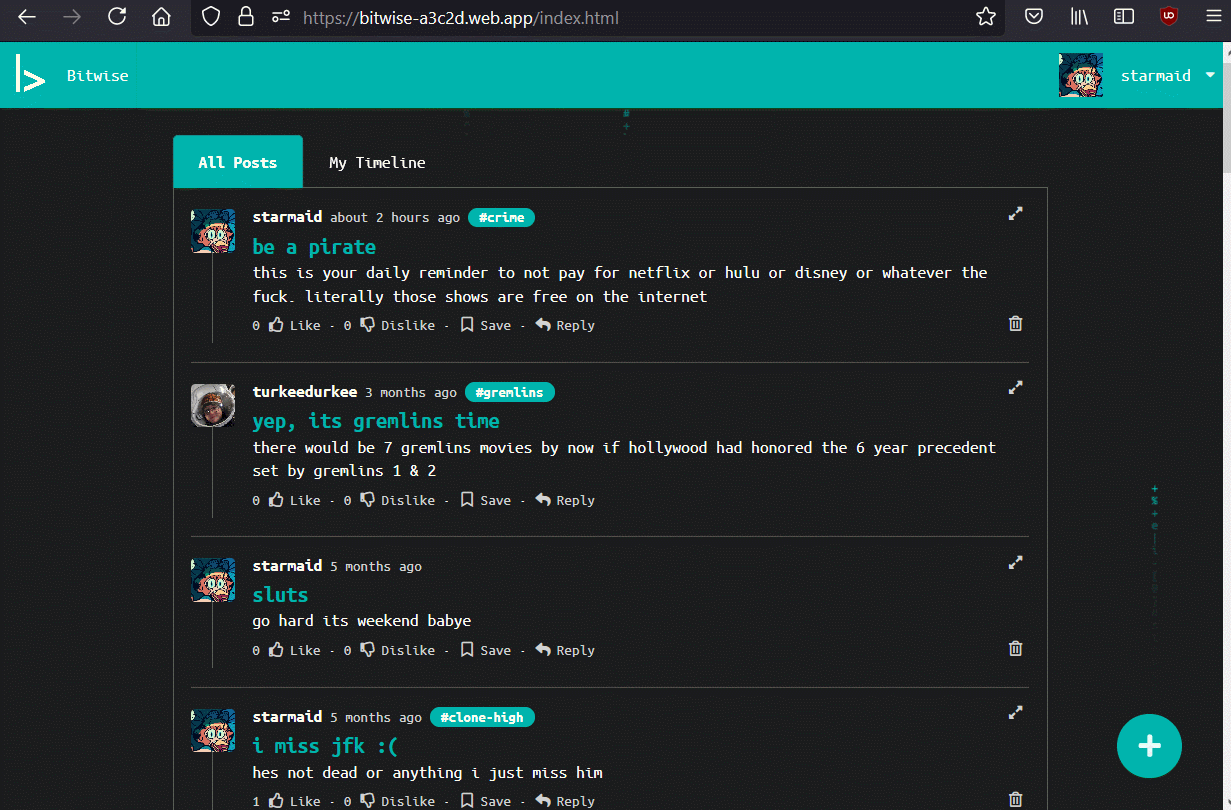Select the All Posts tab
The image size is (1231, 810).
[237, 162]
